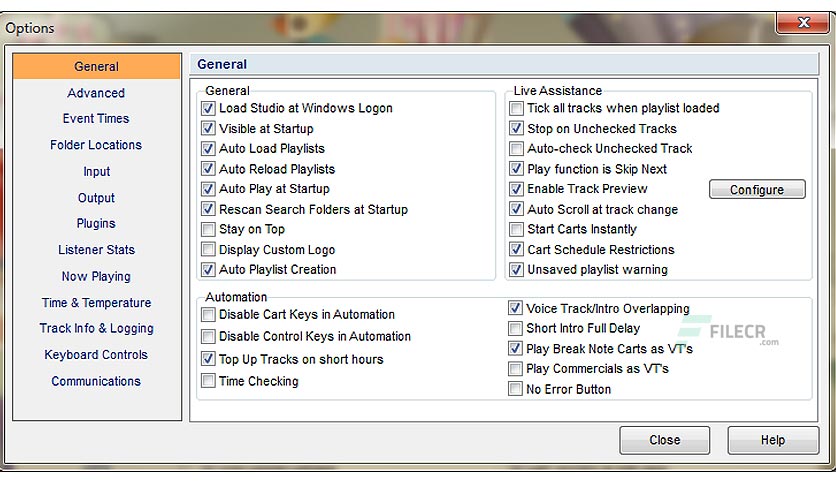This screenshot has width=836, height=484.
Task: Open the Plugins settings page
Action: point(96,224)
